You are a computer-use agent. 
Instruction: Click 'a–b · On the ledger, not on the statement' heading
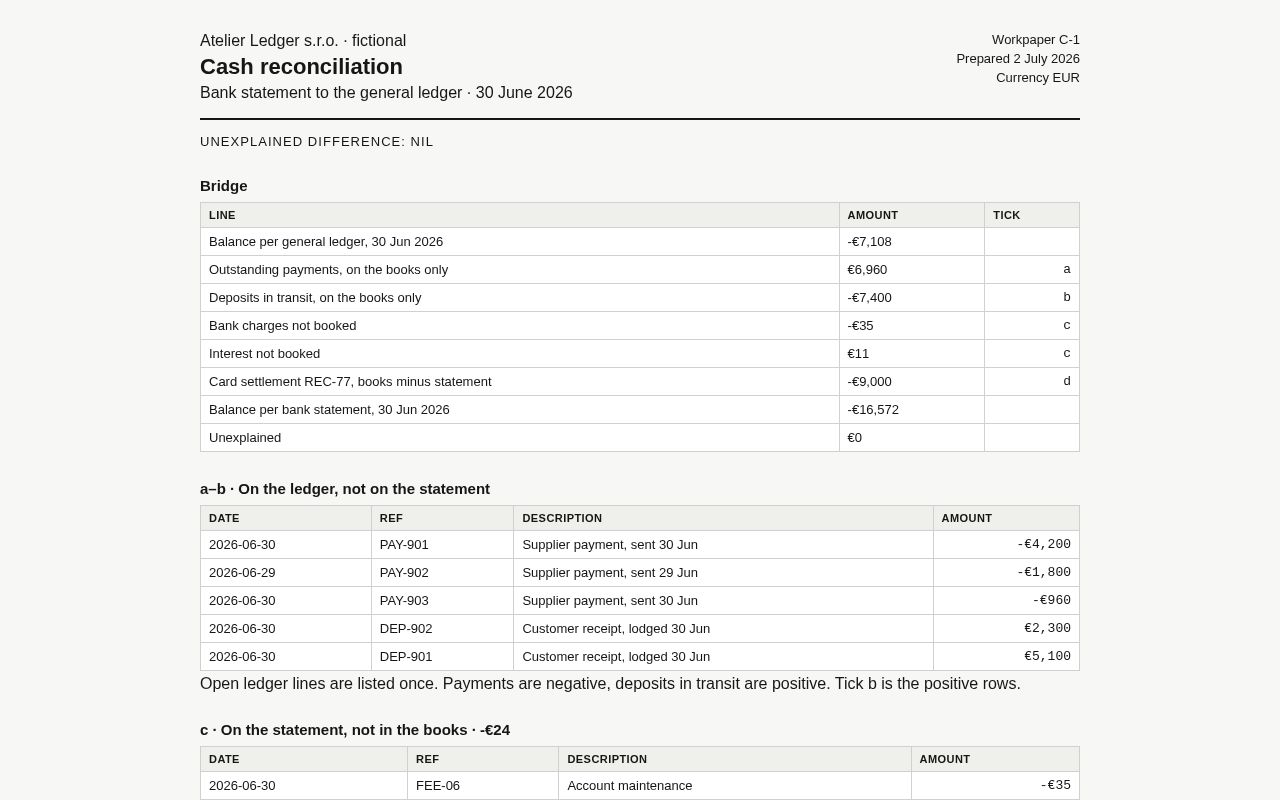345,489
